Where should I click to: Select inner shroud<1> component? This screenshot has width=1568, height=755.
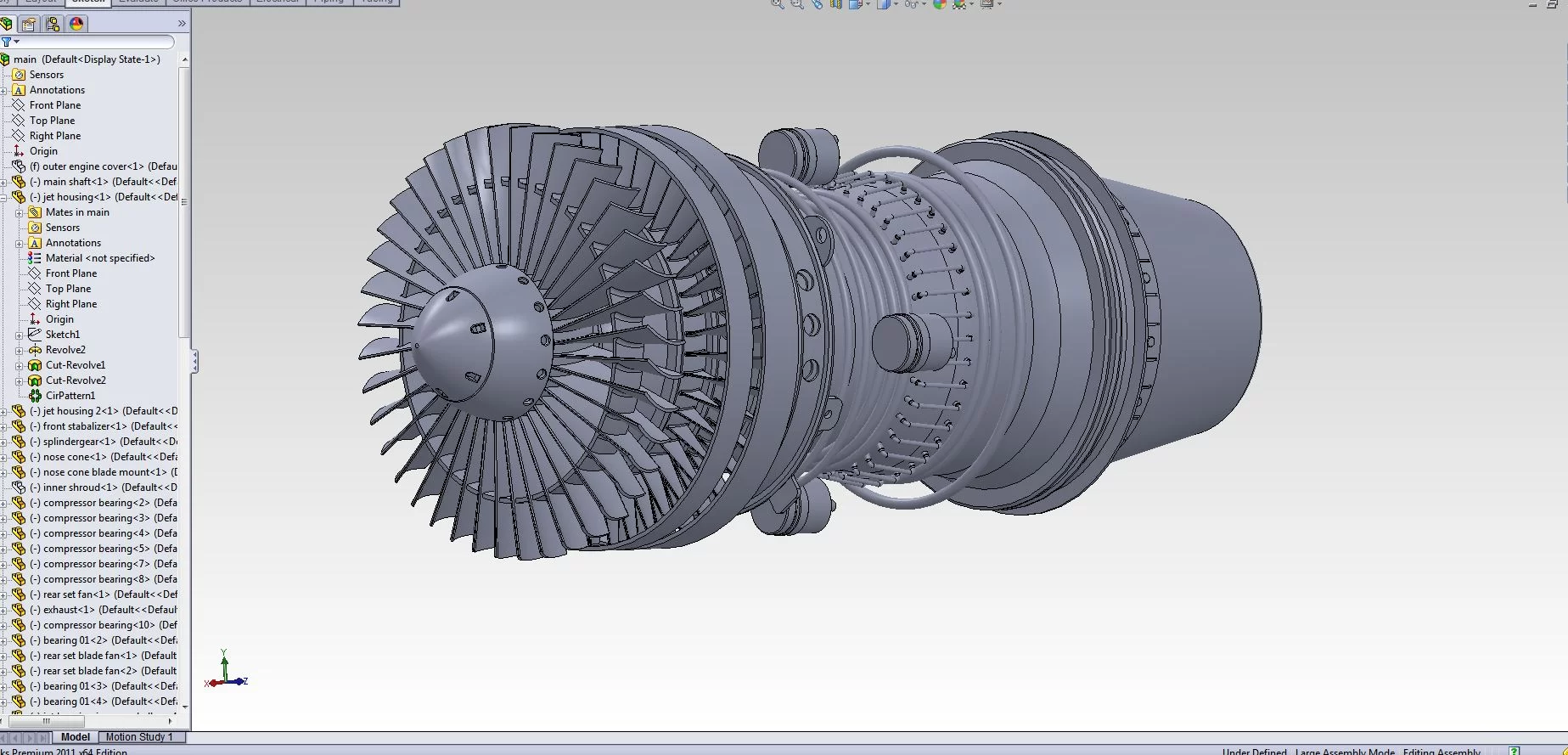(104, 487)
